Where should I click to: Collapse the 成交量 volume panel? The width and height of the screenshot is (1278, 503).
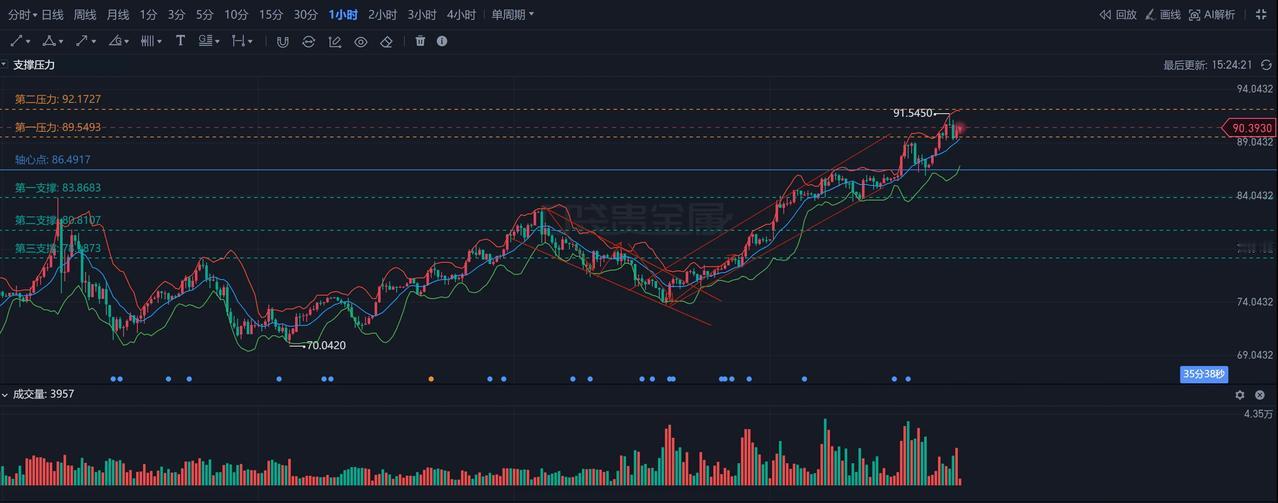click(4, 394)
